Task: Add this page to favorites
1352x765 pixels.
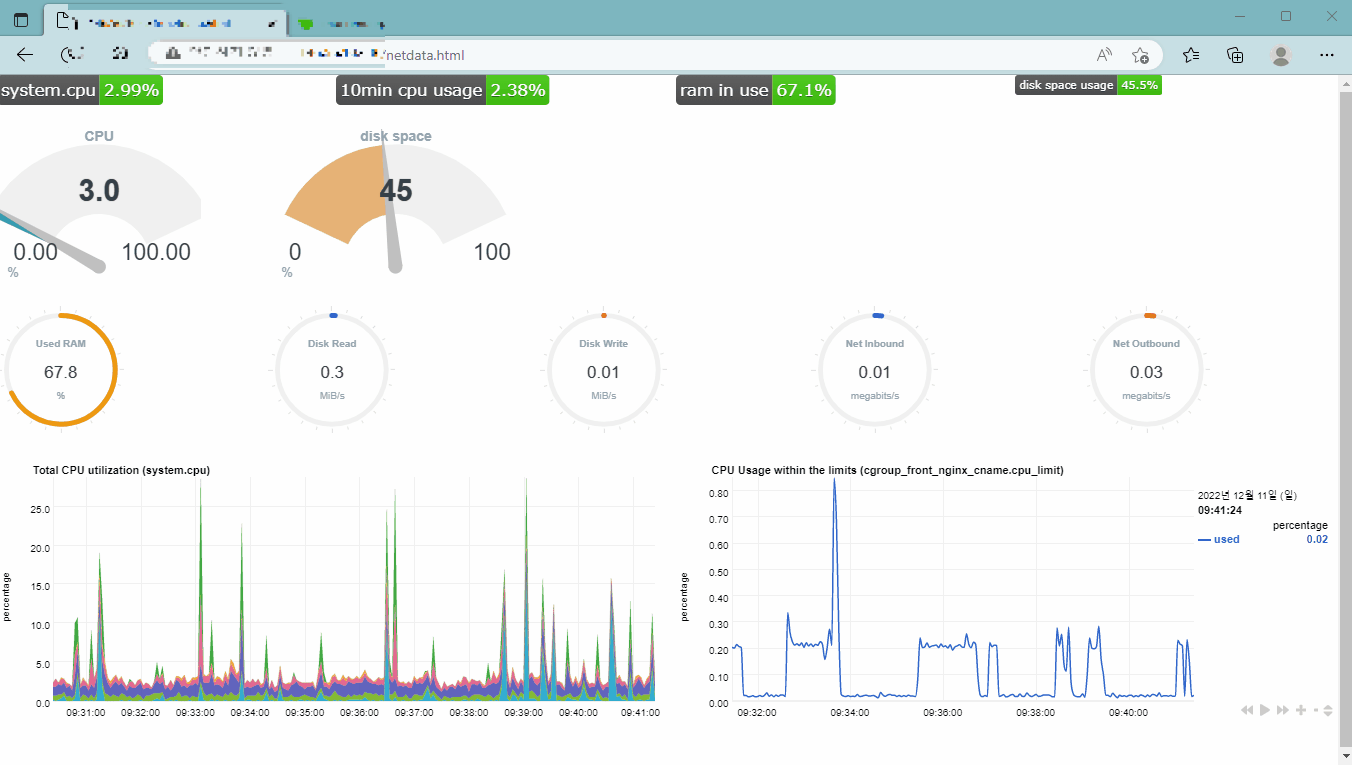Action: 1140,55
